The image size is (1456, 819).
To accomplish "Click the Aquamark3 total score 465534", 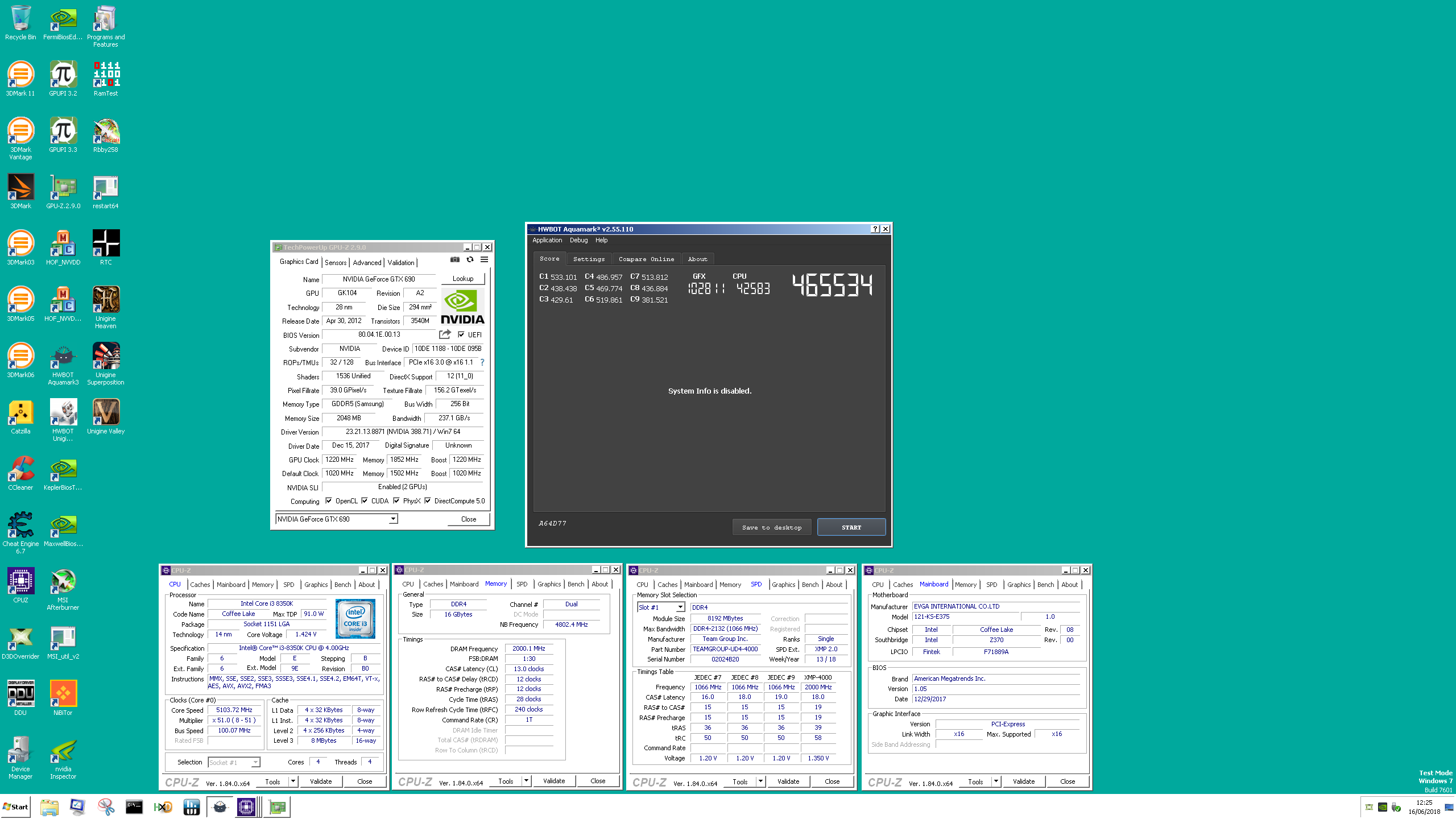I will point(832,285).
